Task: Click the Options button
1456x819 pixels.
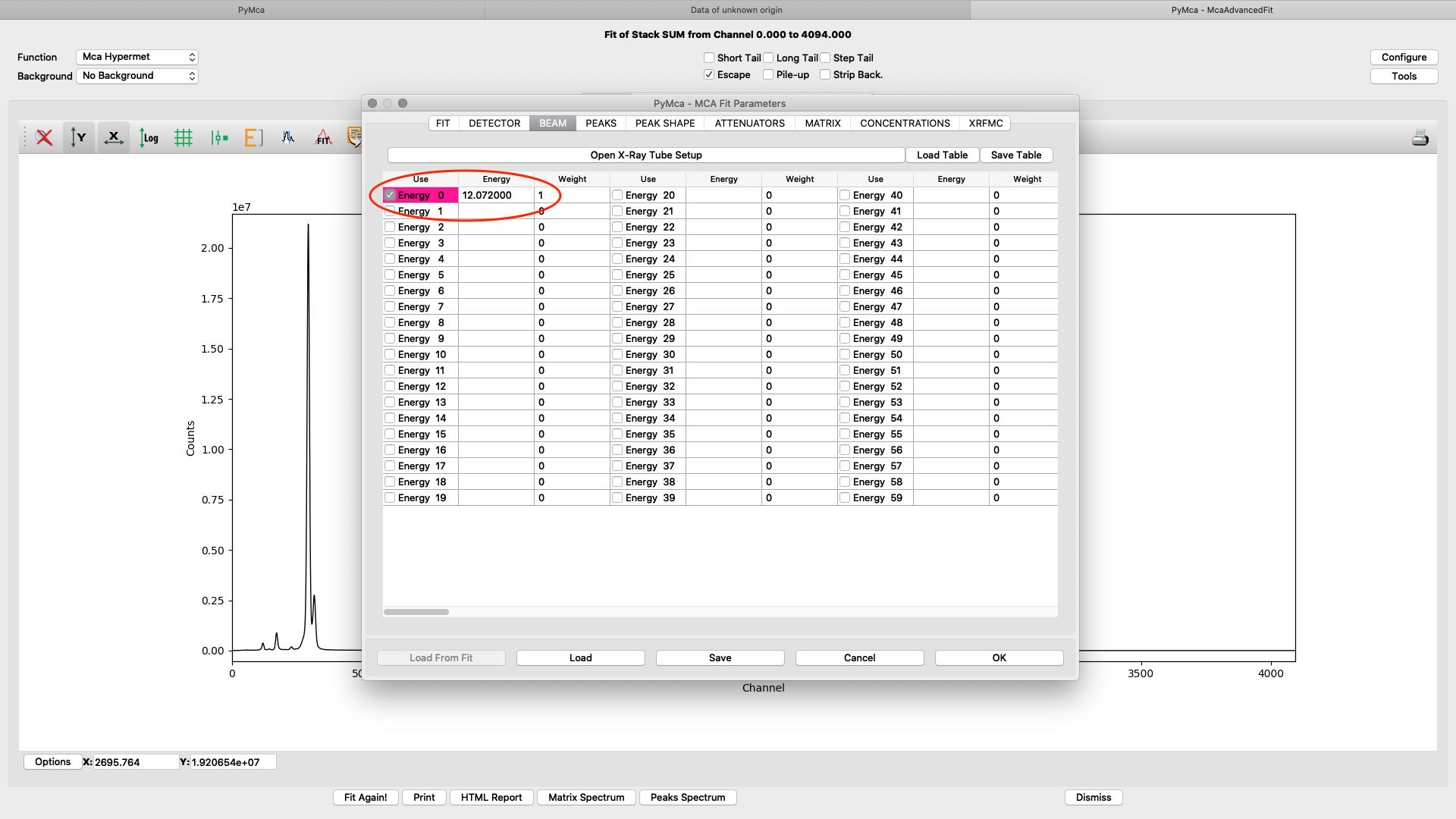Action: click(x=53, y=761)
